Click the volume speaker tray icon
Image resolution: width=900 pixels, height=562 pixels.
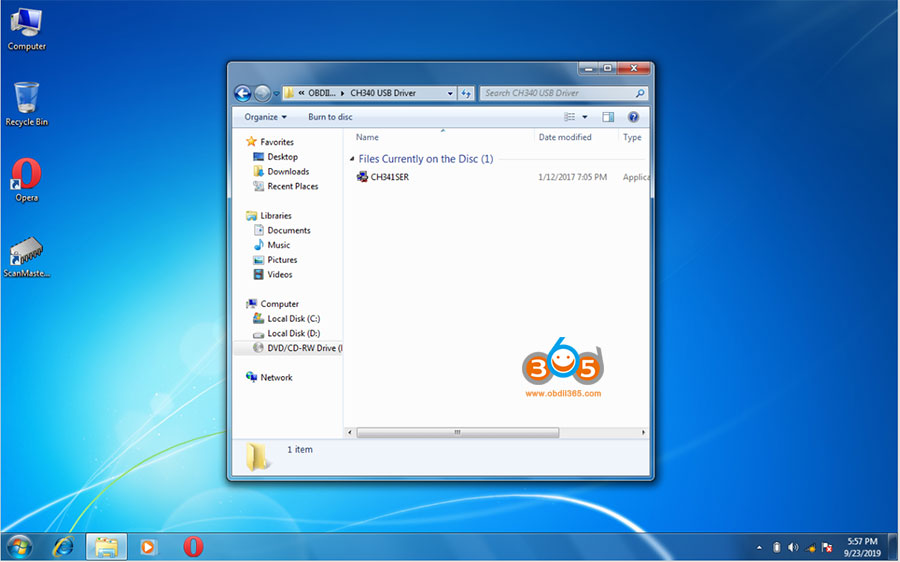(x=793, y=548)
